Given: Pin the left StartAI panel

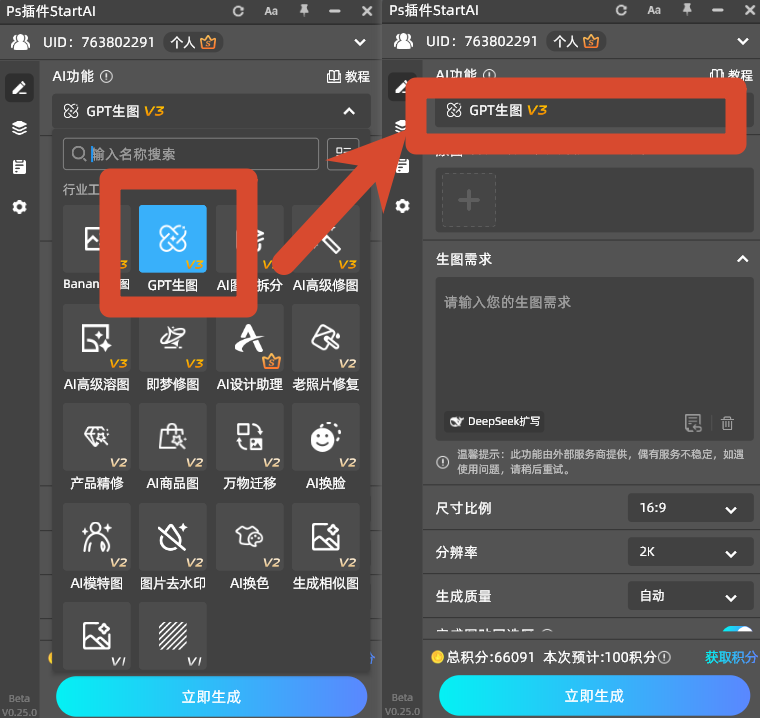Looking at the screenshot, I should [304, 10].
